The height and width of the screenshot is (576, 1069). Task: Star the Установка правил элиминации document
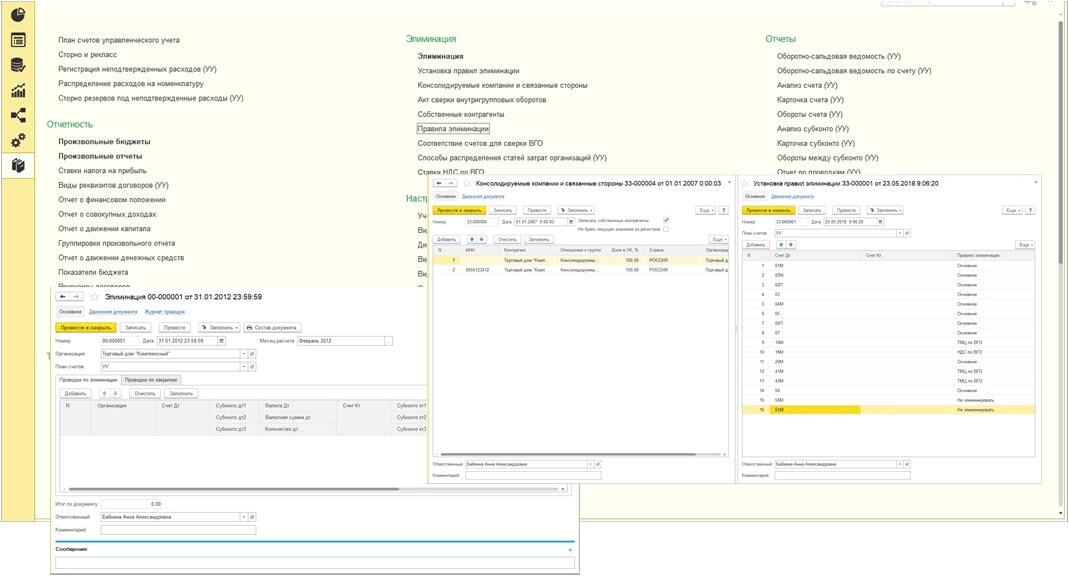[x=744, y=183]
